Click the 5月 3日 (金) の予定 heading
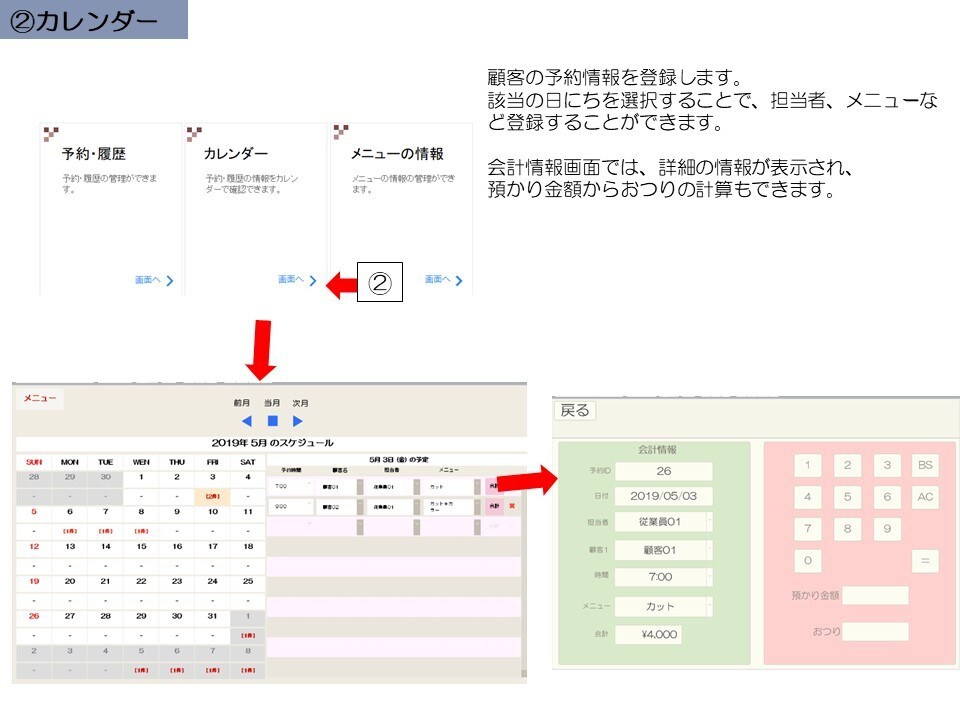This screenshot has width=960, height=720. (x=399, y=460)
